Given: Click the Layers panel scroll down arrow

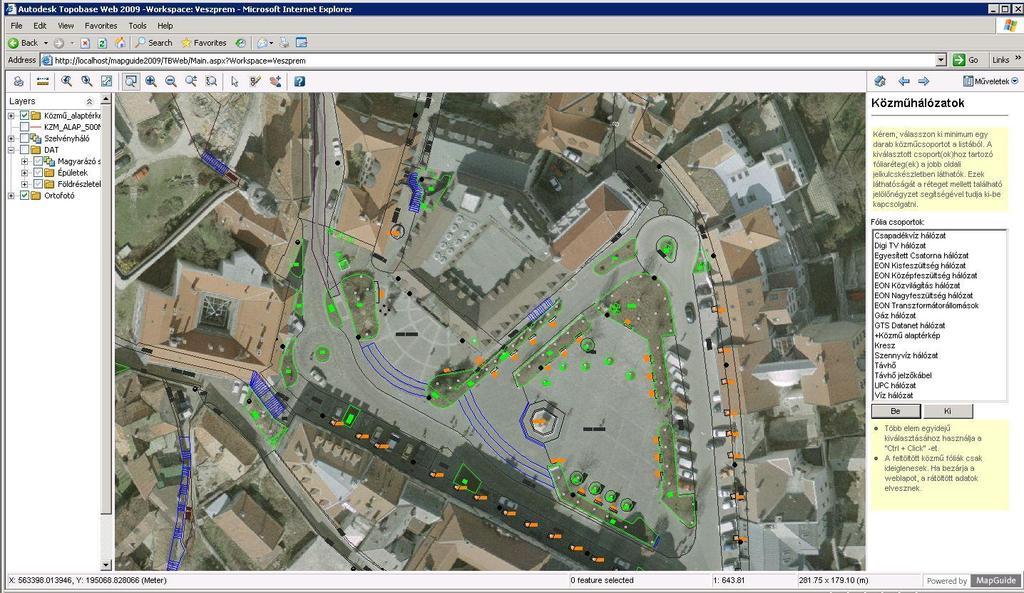Looking at the screenshot, I should click(x=106, y=565).
